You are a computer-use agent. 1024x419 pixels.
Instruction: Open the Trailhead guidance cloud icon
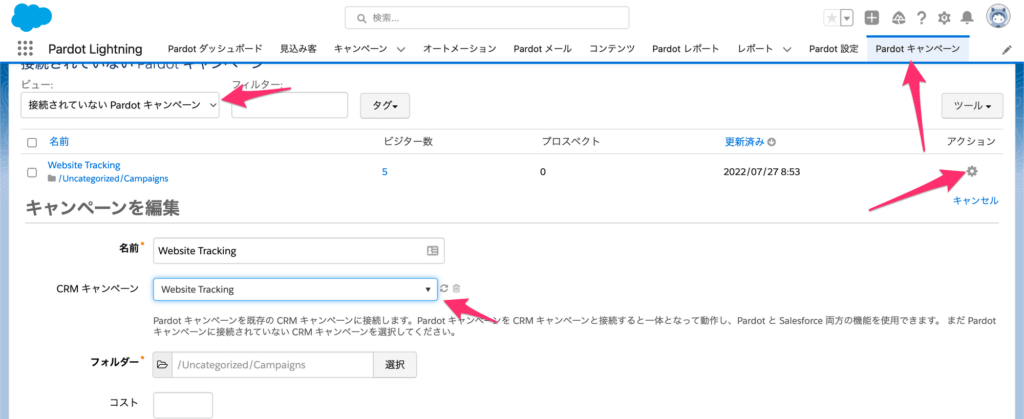pos(898,18)
